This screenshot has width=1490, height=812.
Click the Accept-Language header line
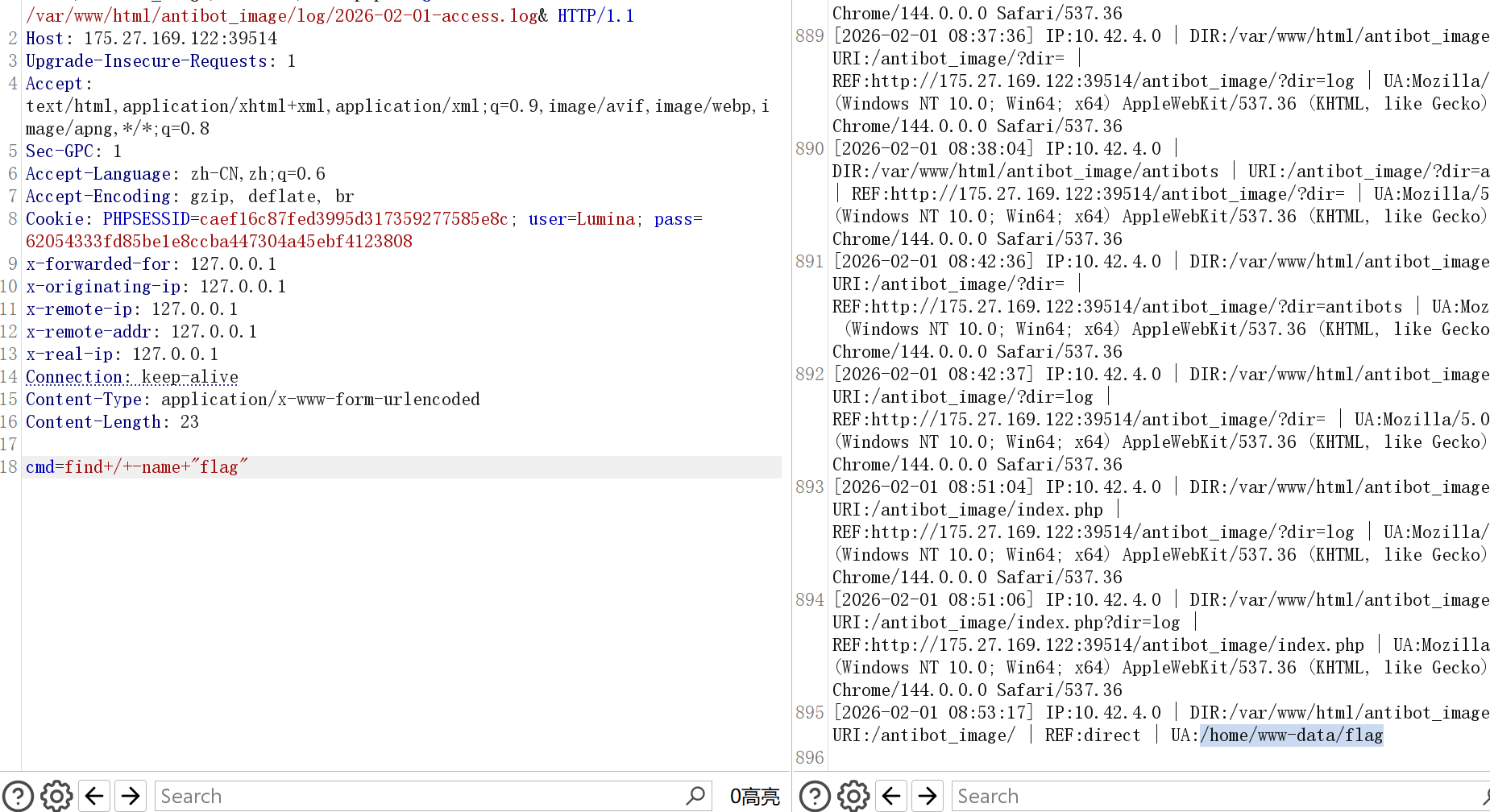(176, 174)
